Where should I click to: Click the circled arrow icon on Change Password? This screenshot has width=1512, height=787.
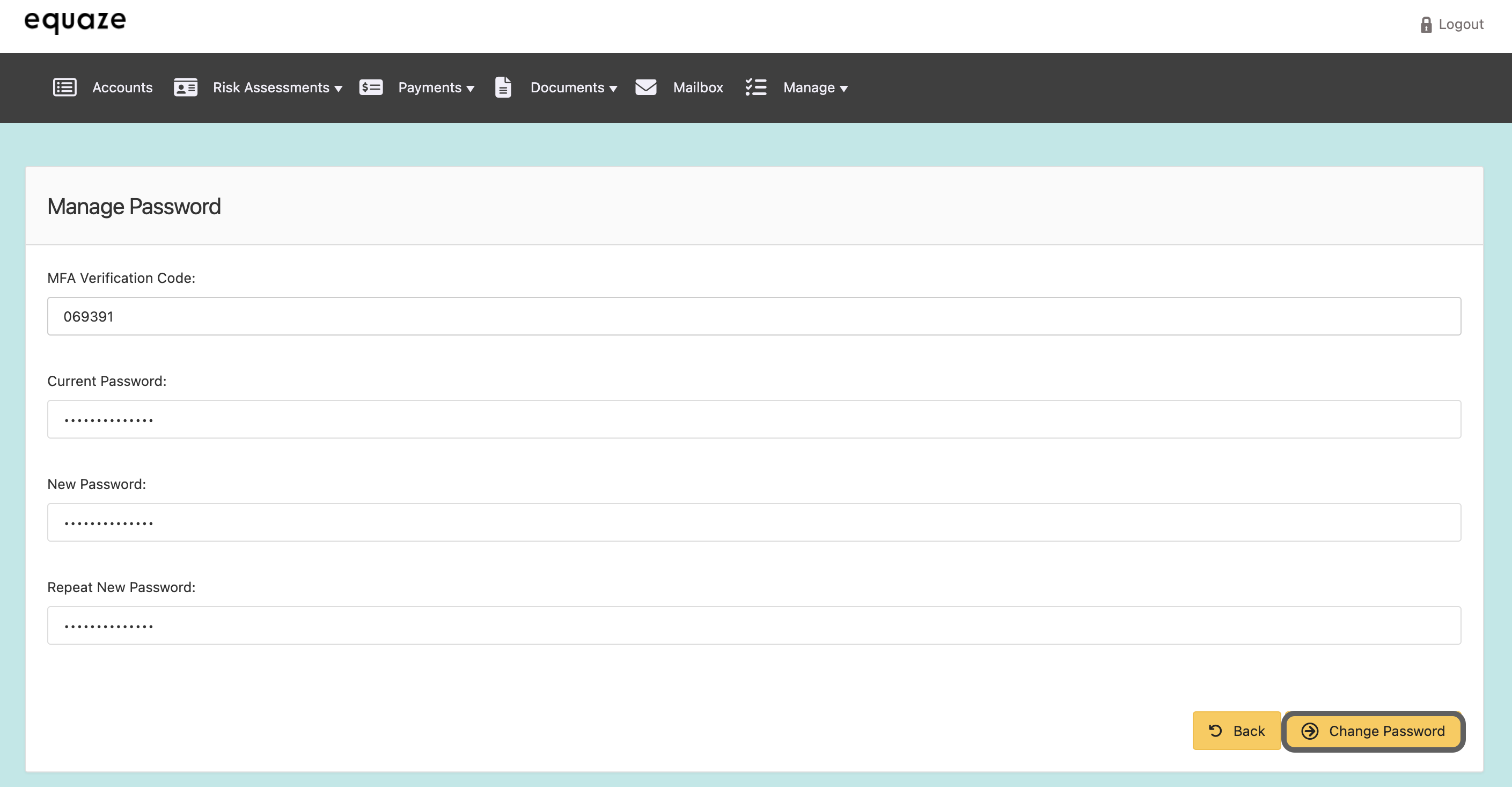click(1310, 731)
